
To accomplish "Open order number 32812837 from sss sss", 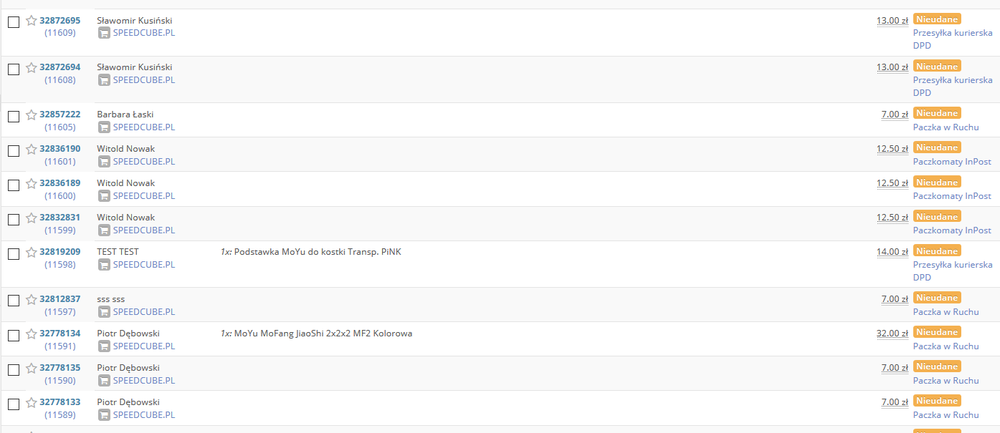I will tap(60, 299).
